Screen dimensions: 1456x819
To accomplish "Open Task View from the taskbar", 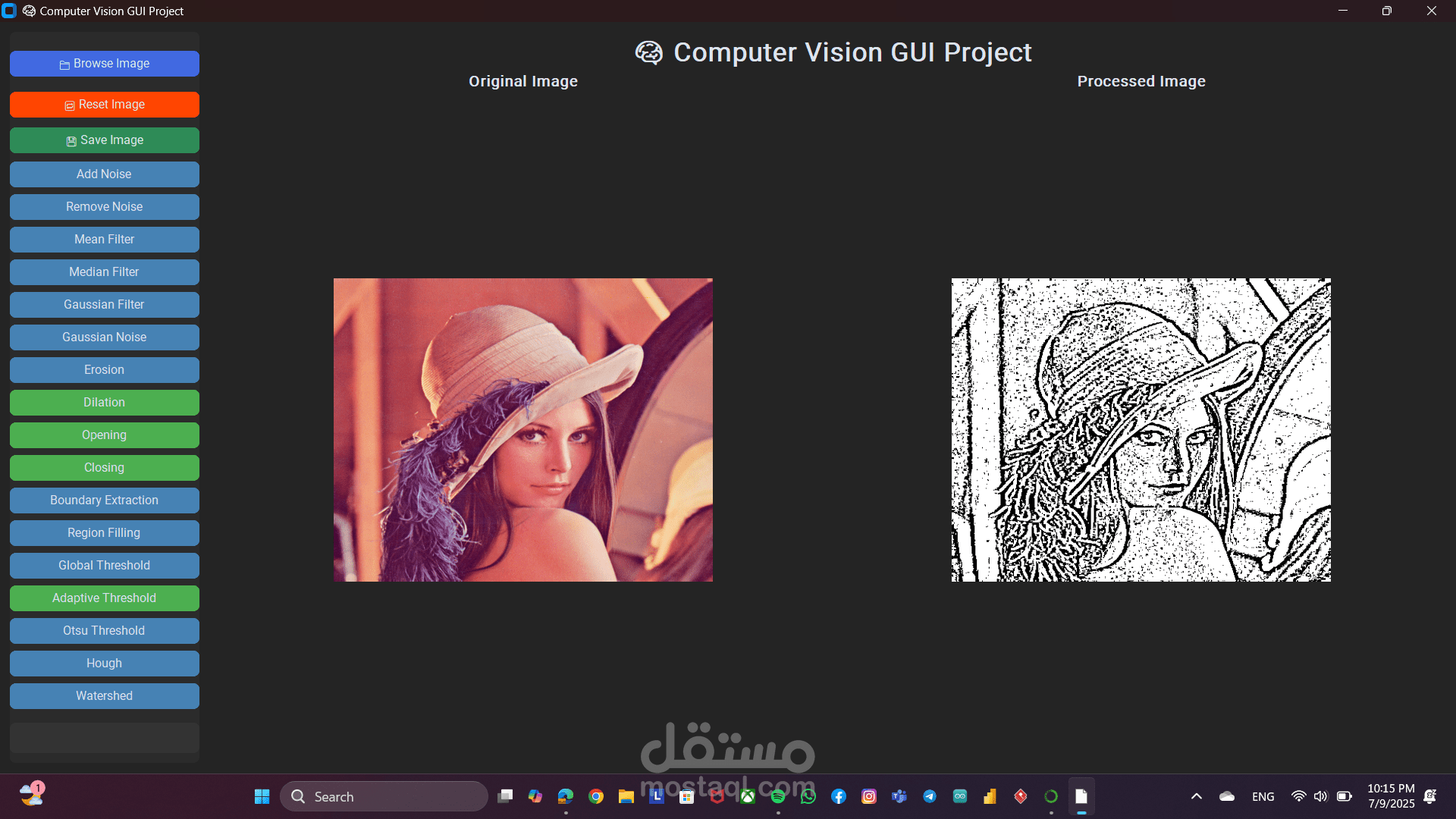I will [505, 796].
